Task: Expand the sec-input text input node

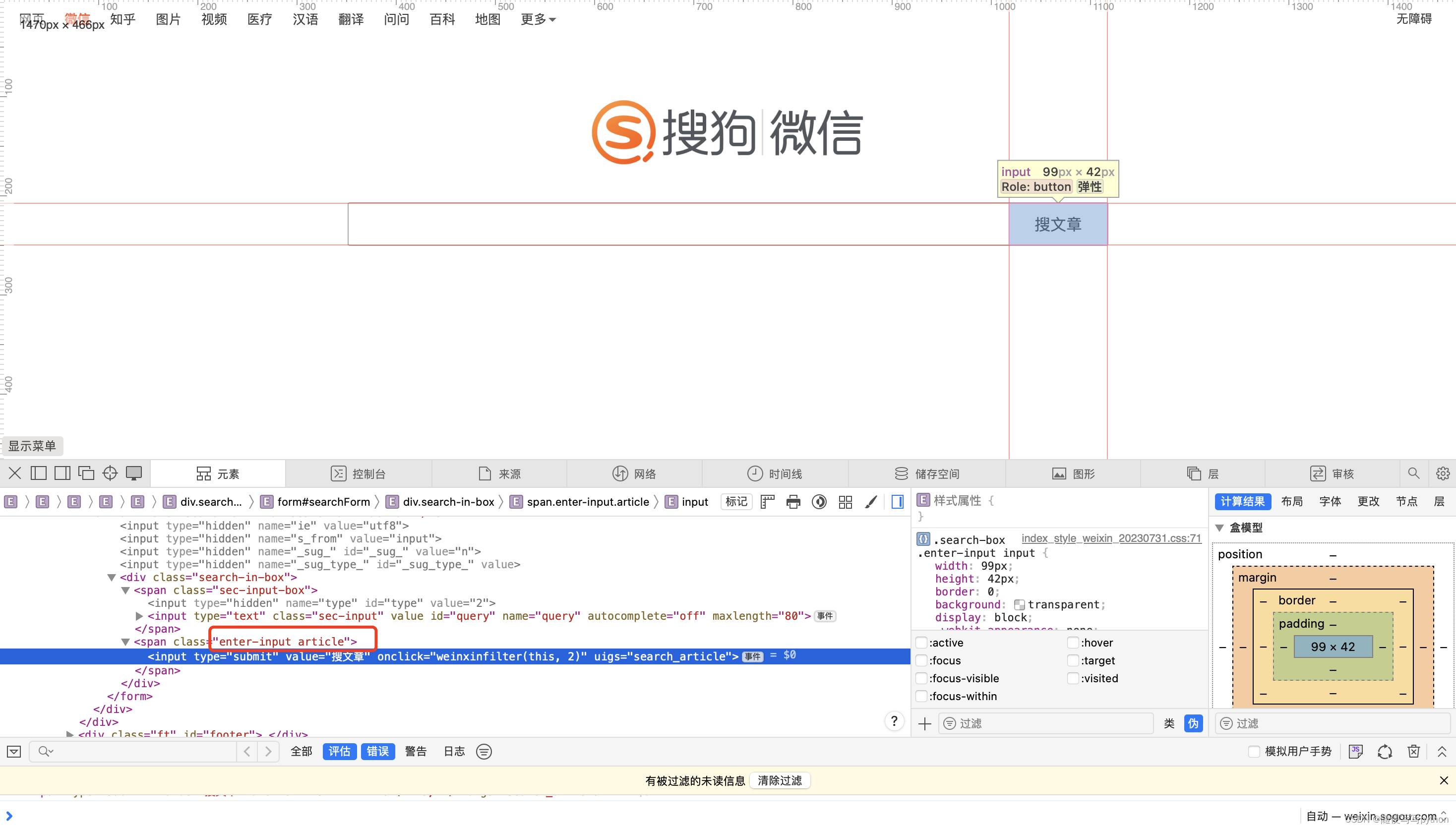Action: coord(139,616)
